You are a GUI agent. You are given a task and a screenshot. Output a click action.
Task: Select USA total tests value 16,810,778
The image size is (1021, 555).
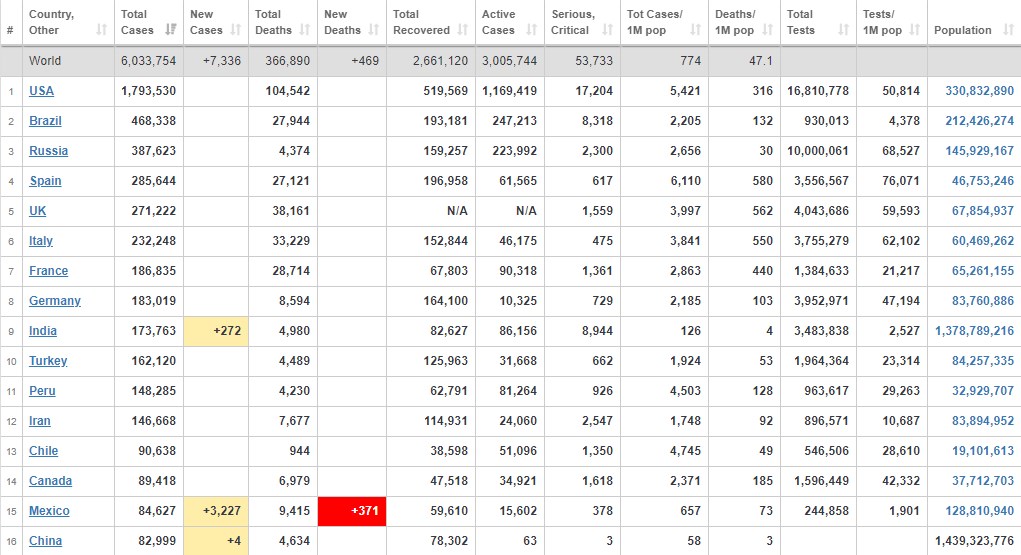[818, 91]
